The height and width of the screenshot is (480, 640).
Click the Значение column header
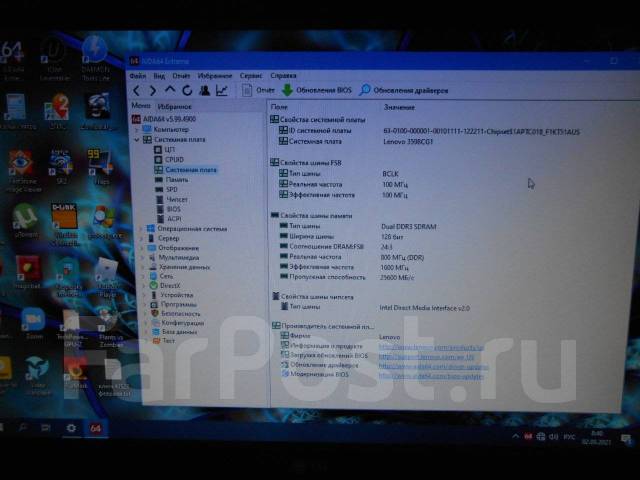point(399,107)
